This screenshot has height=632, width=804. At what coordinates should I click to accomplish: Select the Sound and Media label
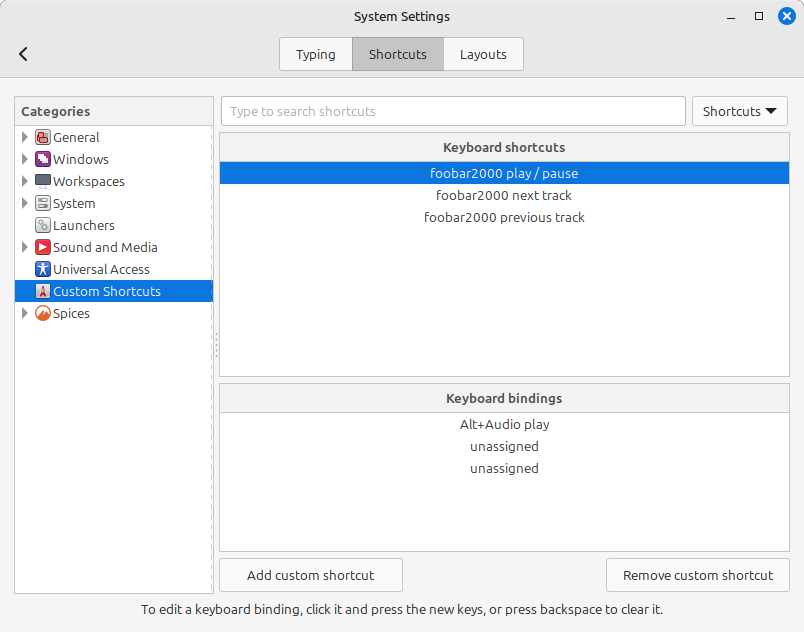coord(105,248)
